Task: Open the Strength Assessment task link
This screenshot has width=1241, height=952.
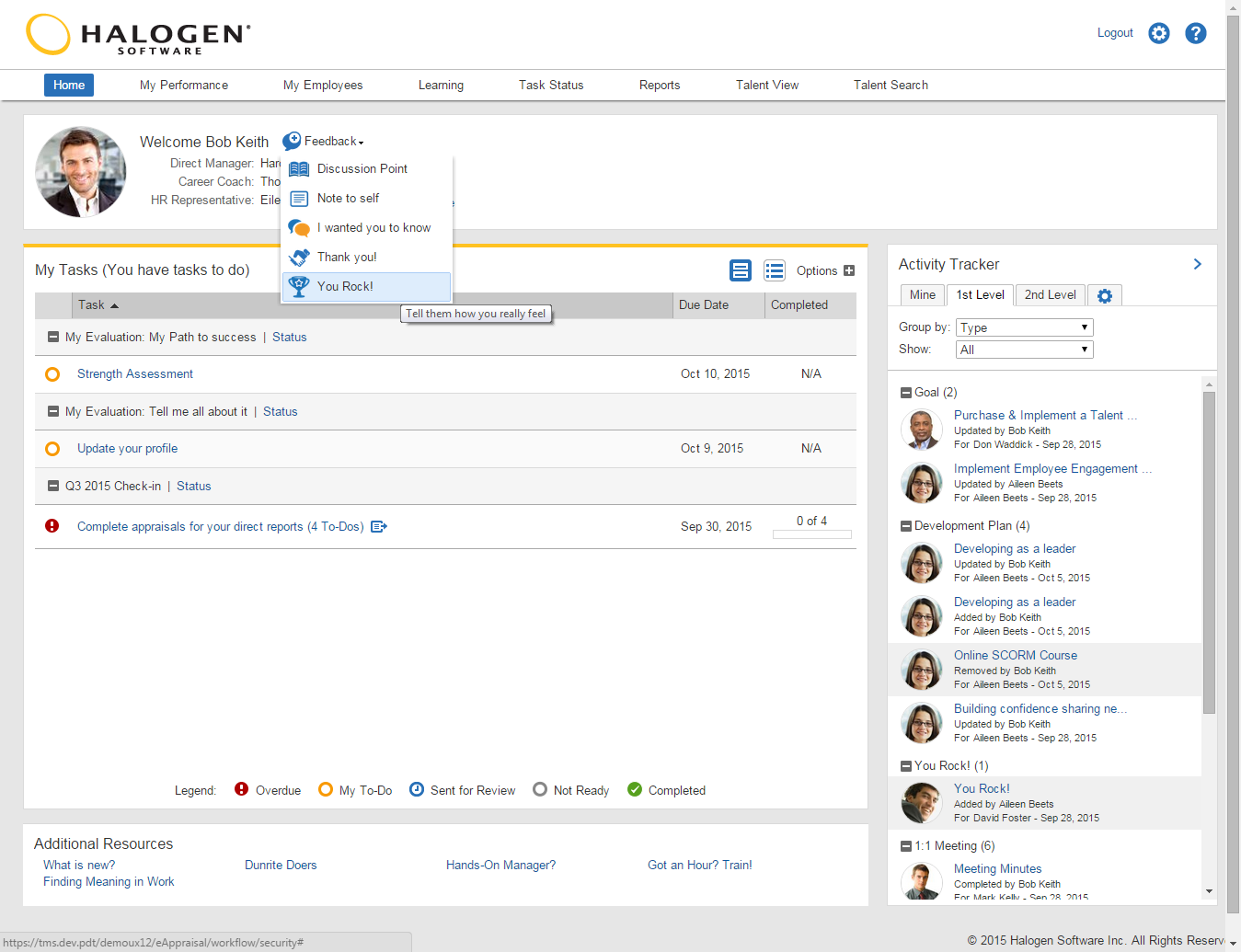Action: (135, 374)
